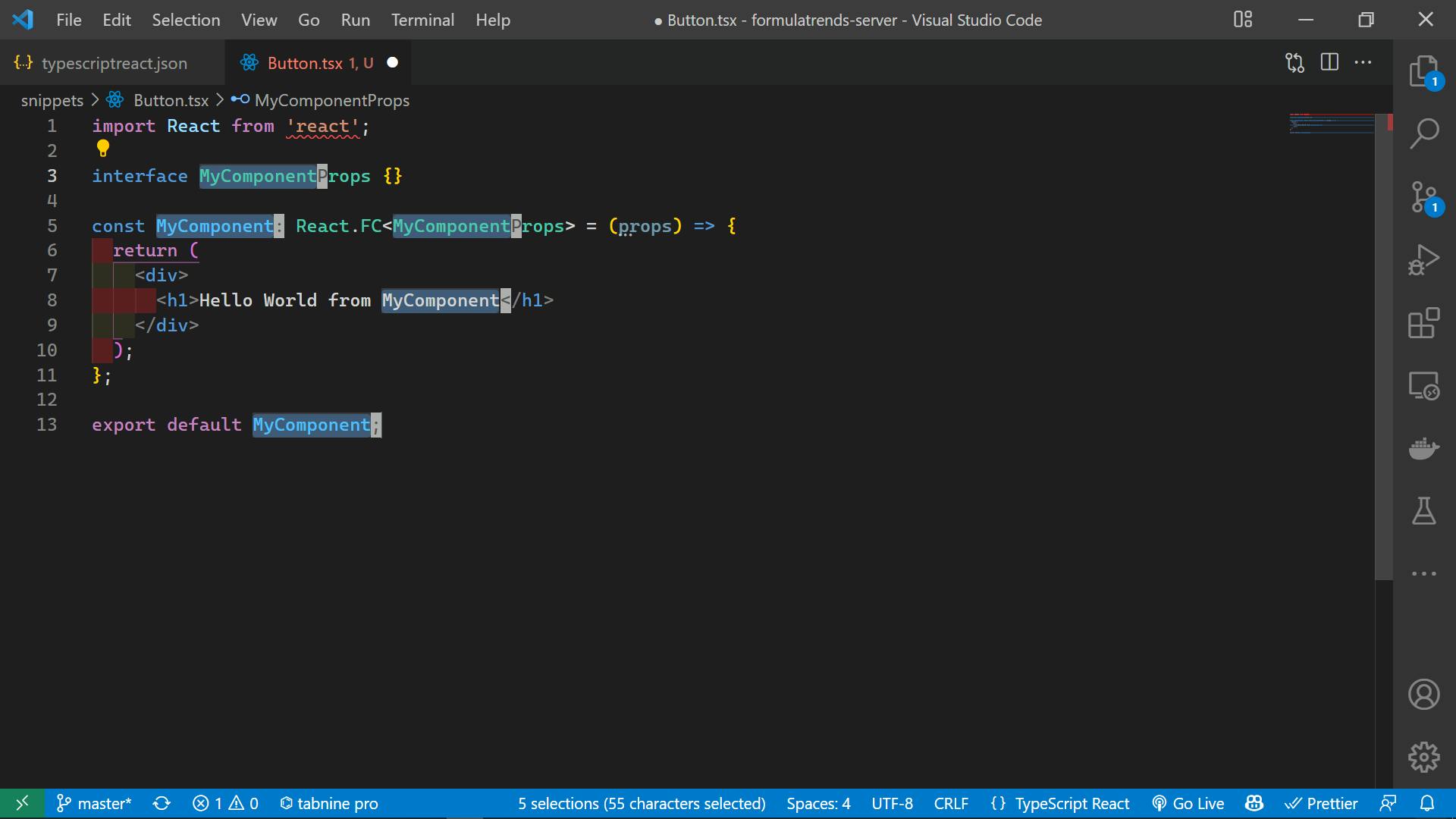Open feedback icon in status bar
This screenshot has height=819, width=1456.
1389,803
